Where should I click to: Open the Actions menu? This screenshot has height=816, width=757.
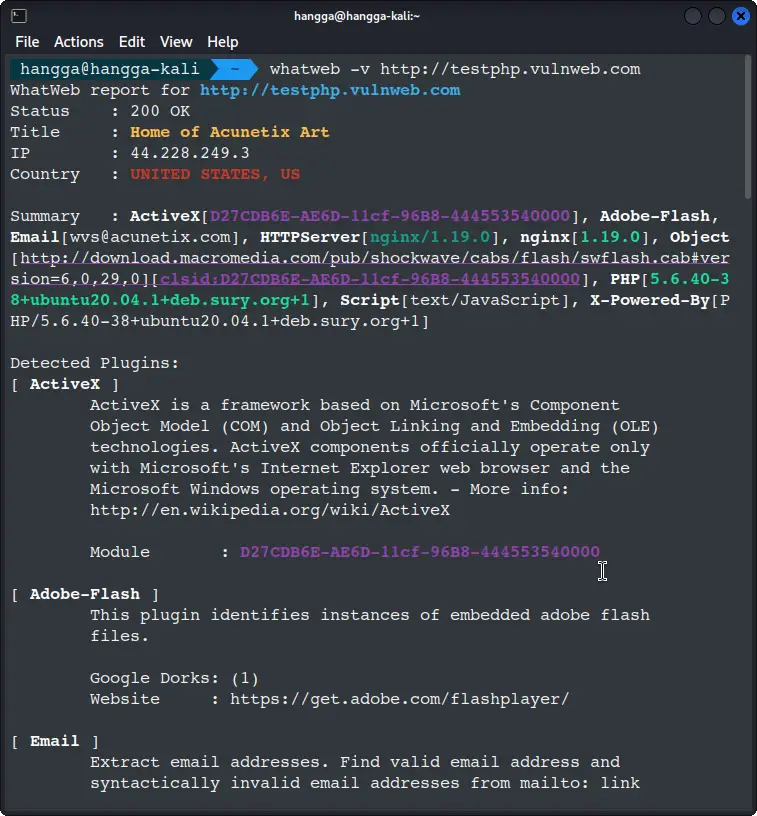pyautogui.click(x=78, y=42)
